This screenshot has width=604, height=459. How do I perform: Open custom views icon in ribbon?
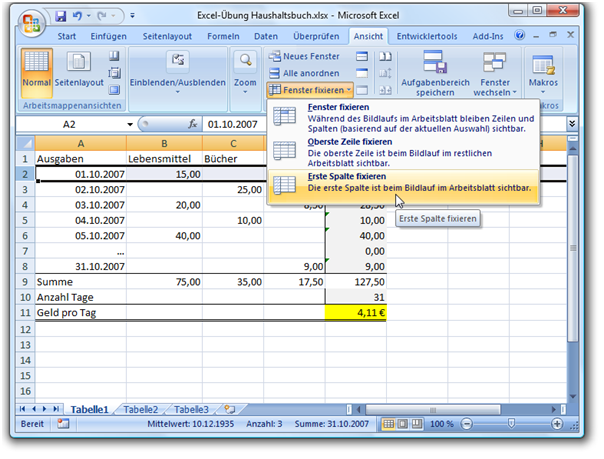[x=114, y=73]
